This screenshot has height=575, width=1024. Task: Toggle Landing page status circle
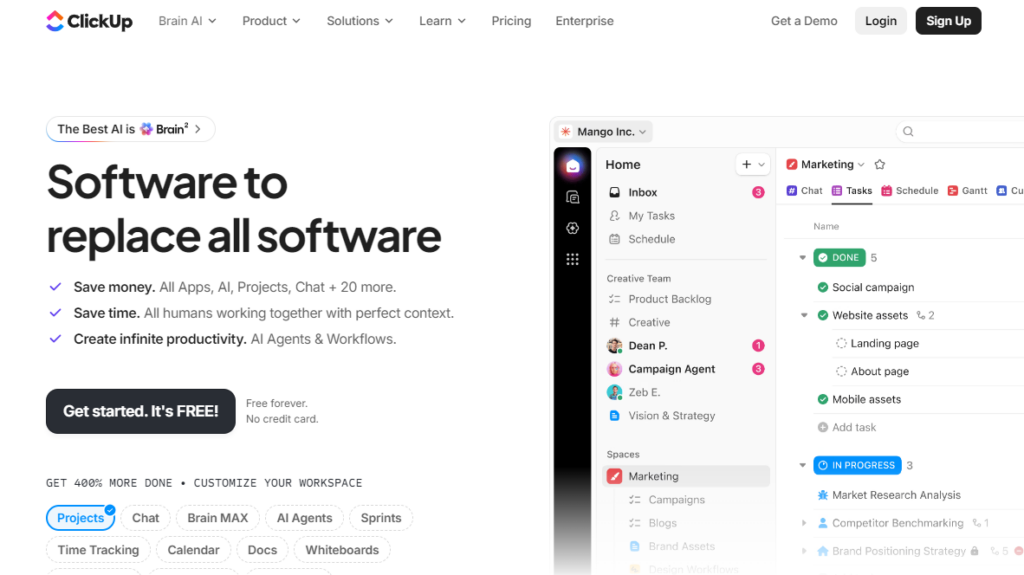[x=841, y=344]
